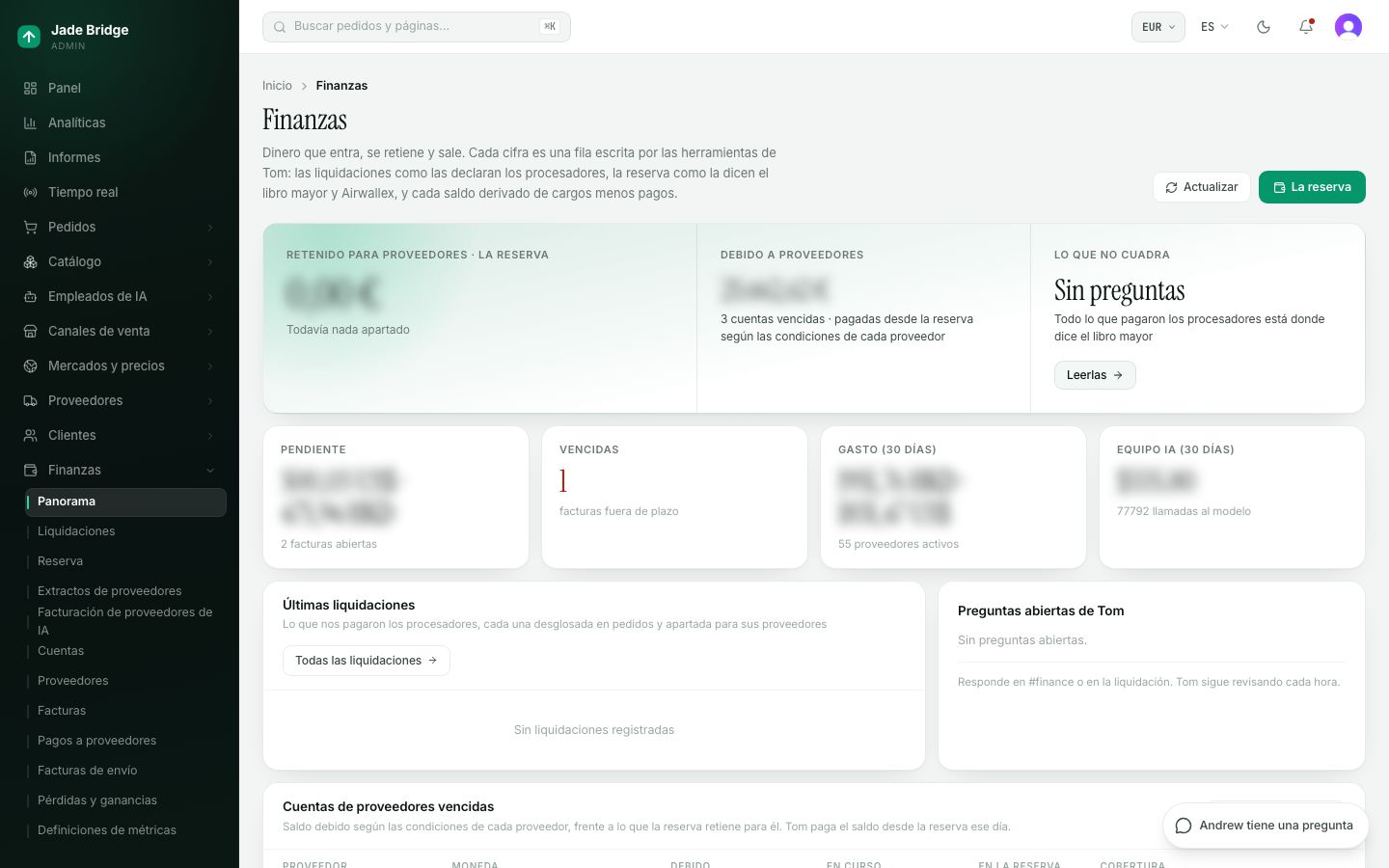
Task: Click the Proveedores truck icon
Action: (x=30, y=400)
